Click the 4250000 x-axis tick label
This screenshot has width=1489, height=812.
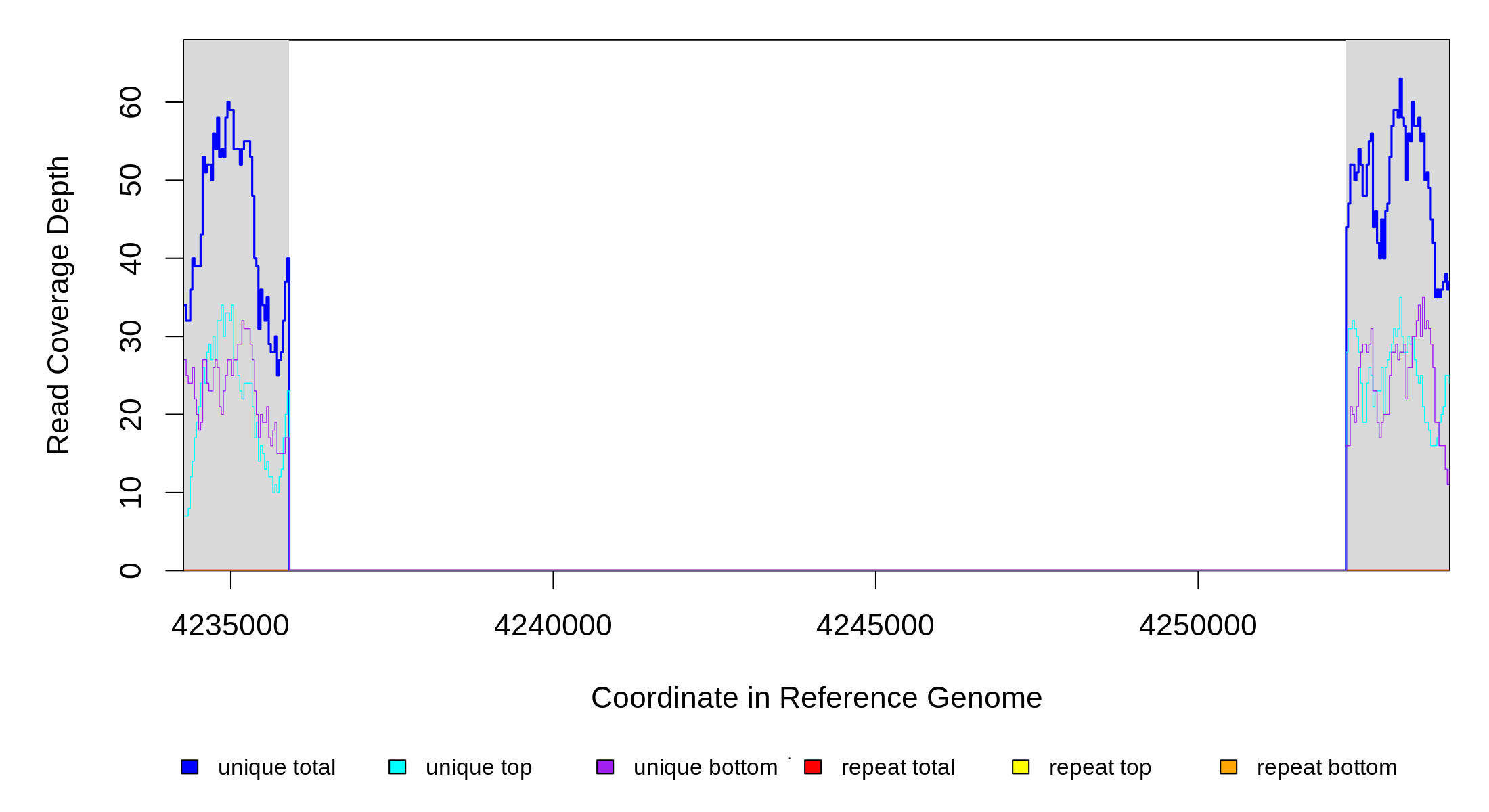(x=1198, y=625)
